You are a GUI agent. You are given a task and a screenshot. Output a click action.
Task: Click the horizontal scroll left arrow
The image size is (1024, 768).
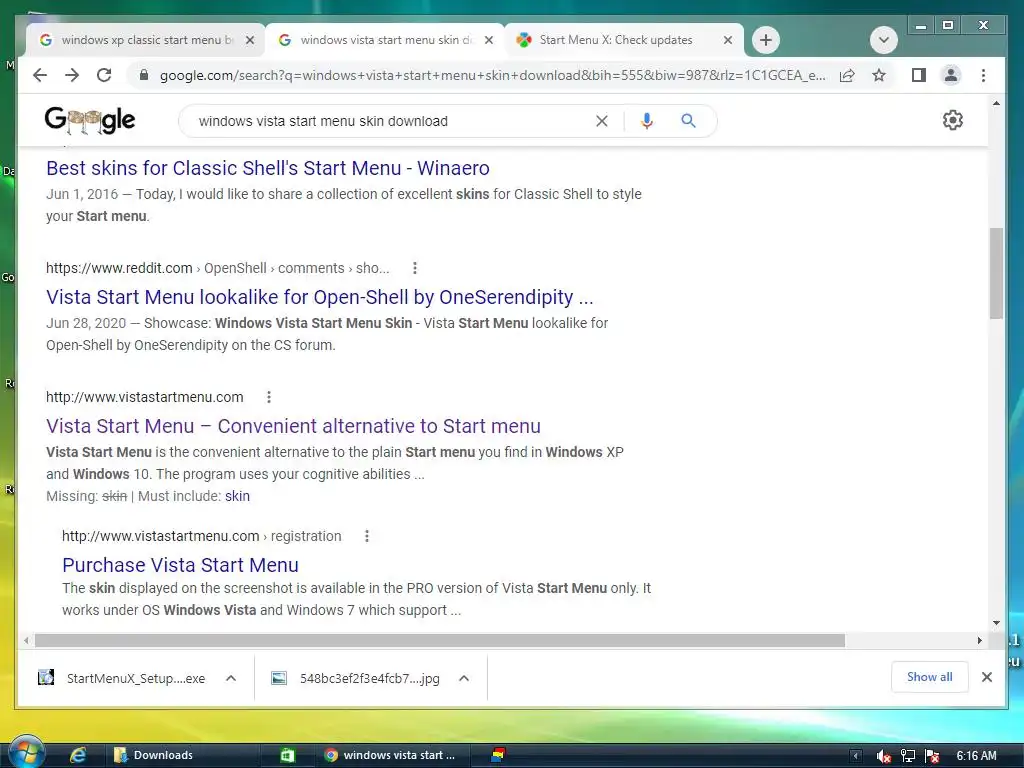(26, 641)
